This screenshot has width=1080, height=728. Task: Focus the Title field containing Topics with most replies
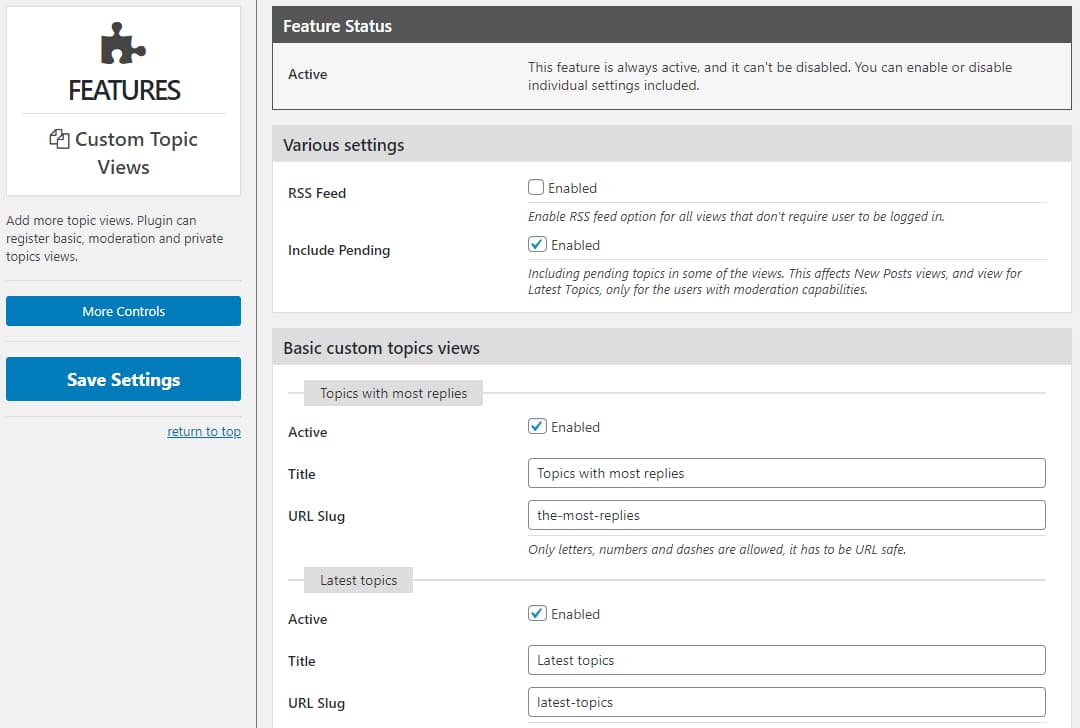(x=787, y=473)
